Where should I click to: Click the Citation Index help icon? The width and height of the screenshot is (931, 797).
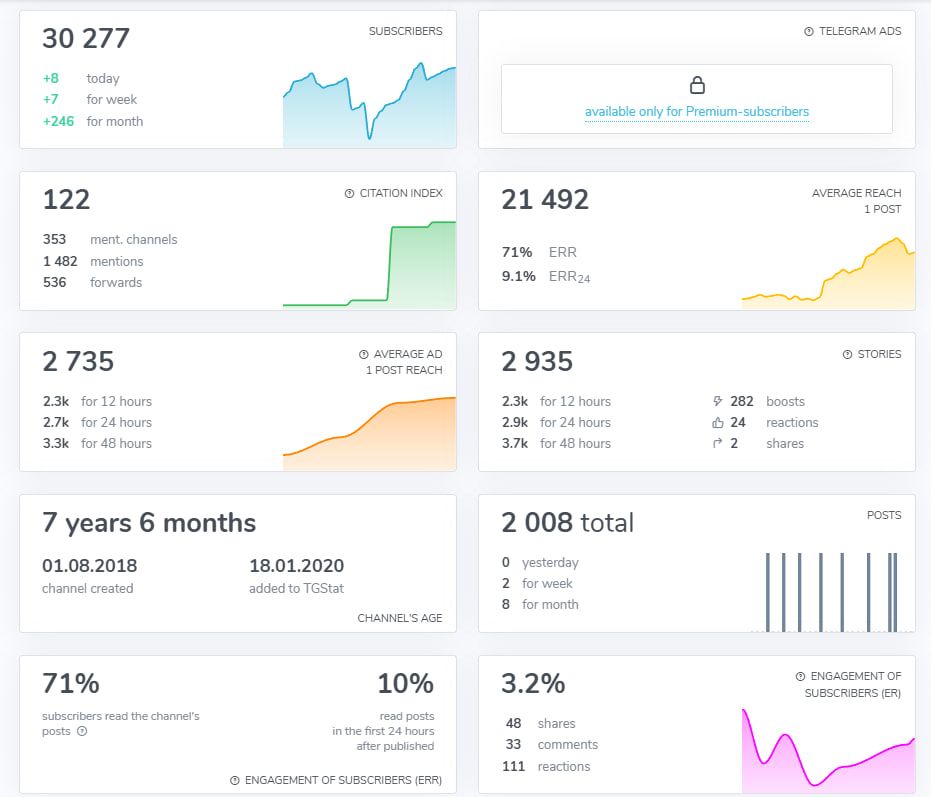click(x=349, y=194)
